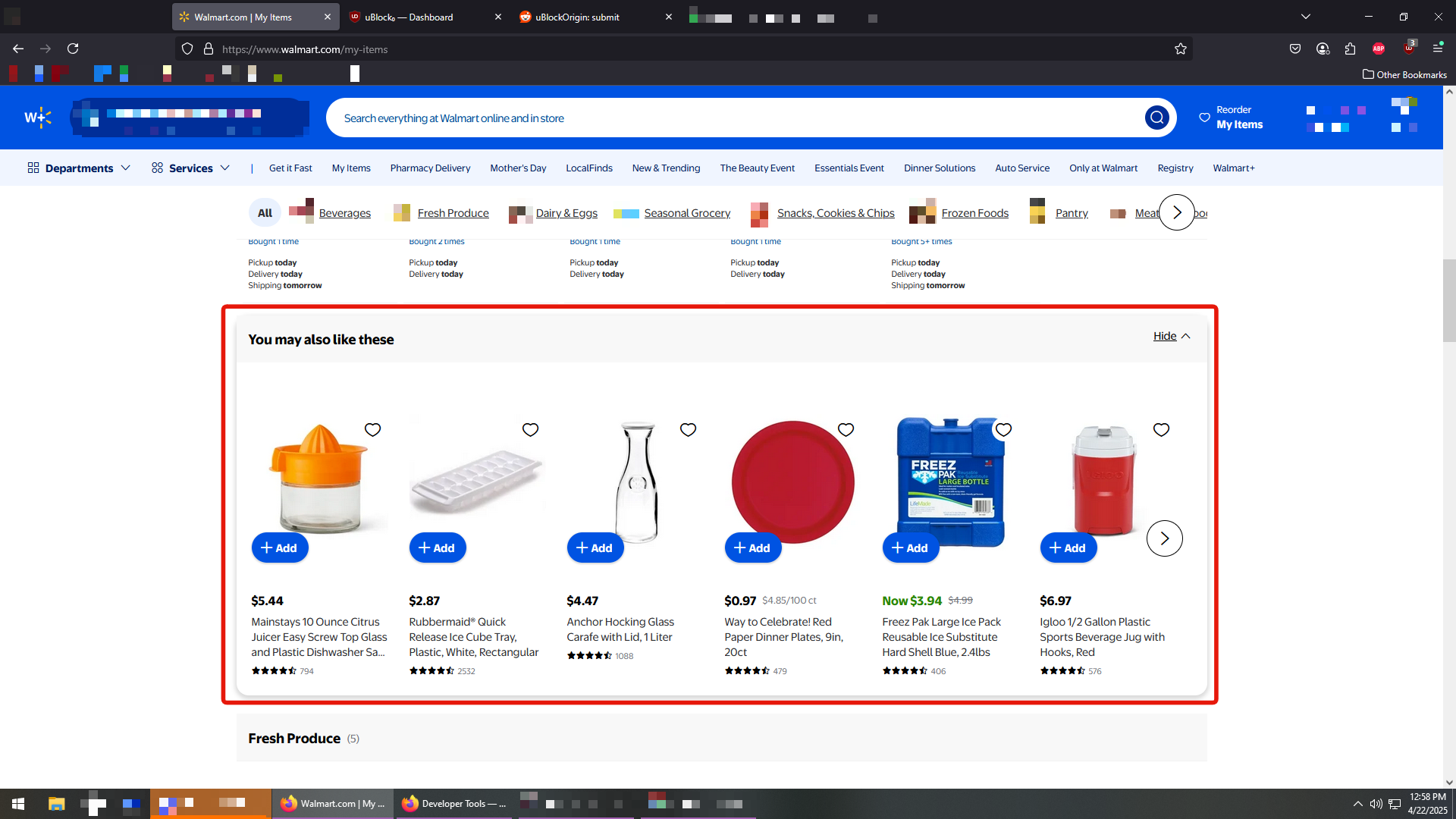This screenshot has height=819, width=1456.
Task: Reload the page with refresh icon
Action: (73, 49)
